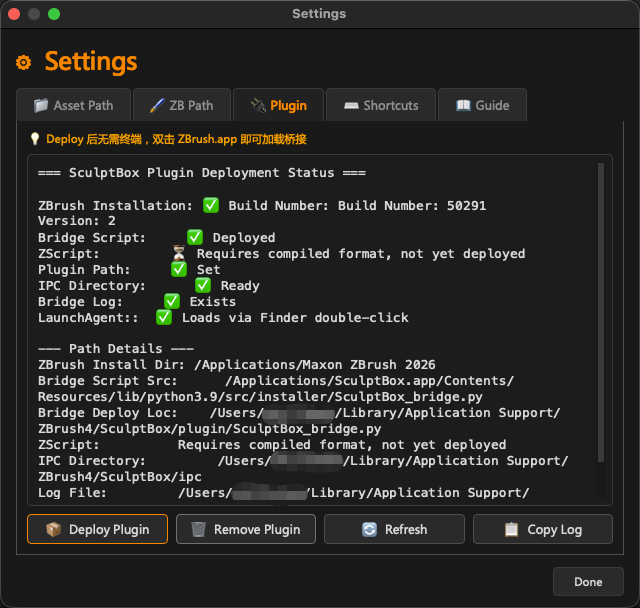The width and height of the screenshot is (640, 608).
Task: Open the ZB Path tab
Action: tap(182, 105)
